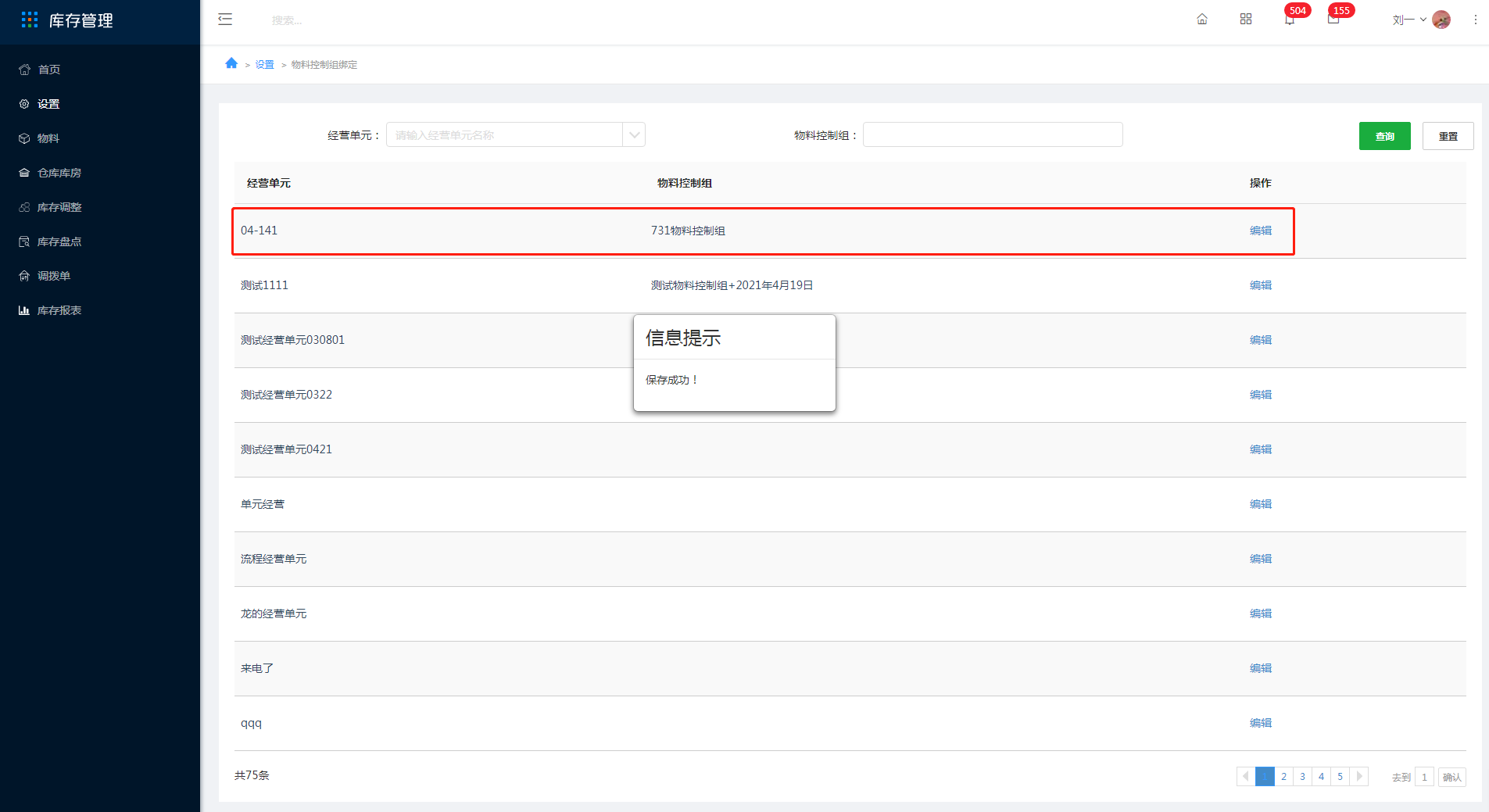The image size is (1489, 812).
Task: Click the 04-141 cell
Action: (259, 231)
